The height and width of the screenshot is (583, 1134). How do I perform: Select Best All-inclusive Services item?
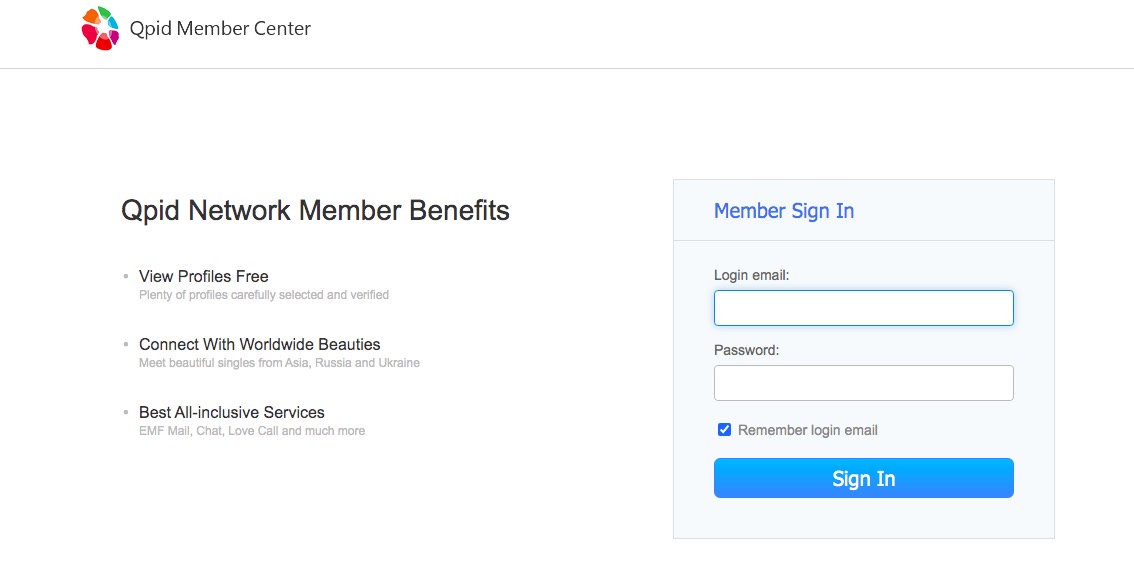point(231,412)
